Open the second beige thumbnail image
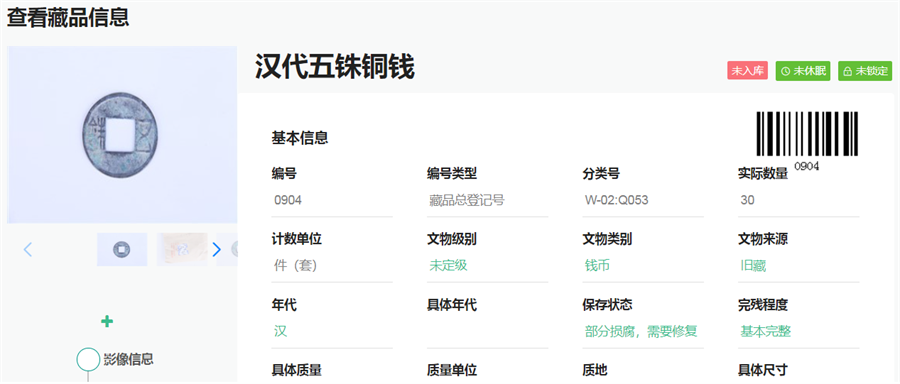The image size is (900, 384). click(x=182, y=249)
